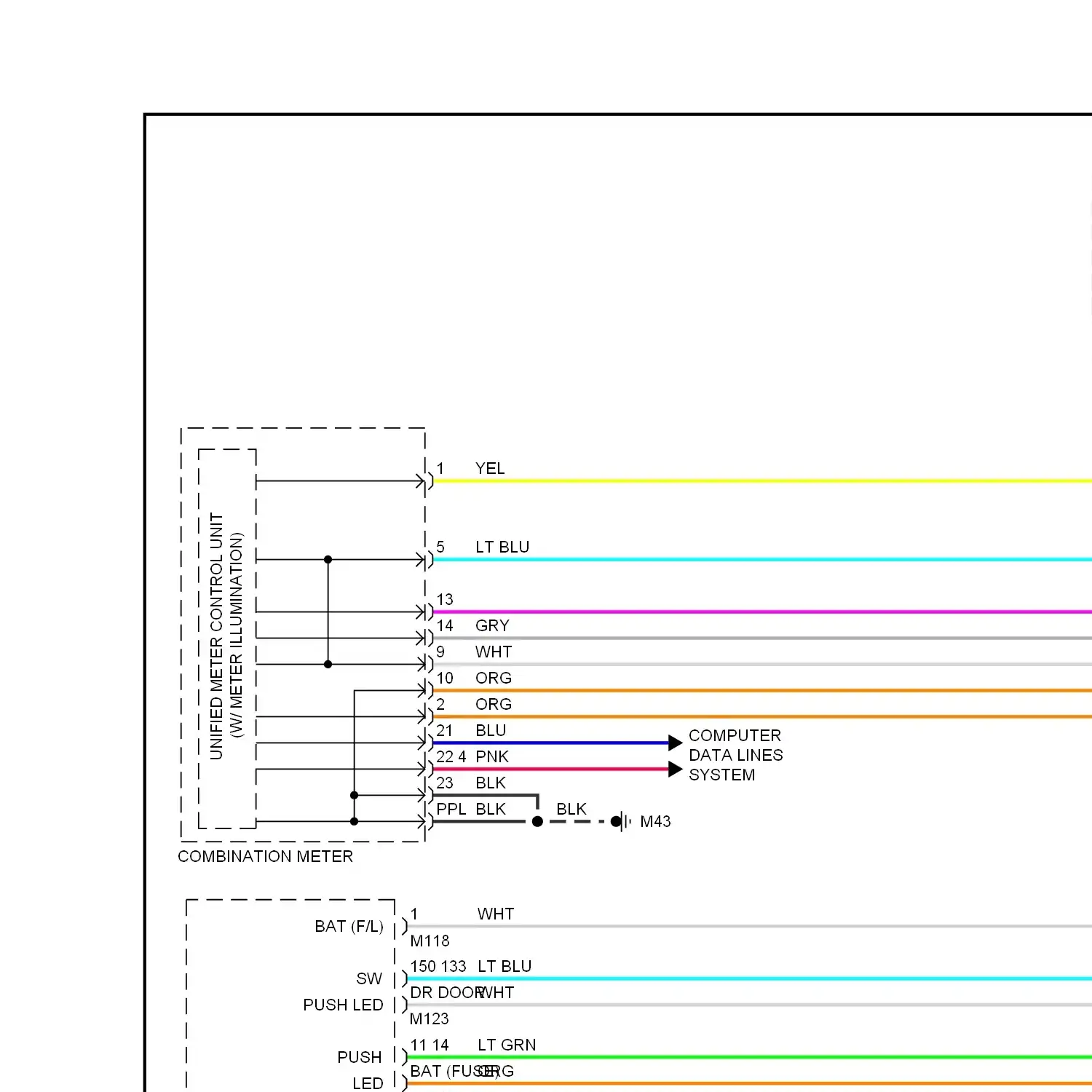The height and width of the screenshot is (1092, 1092).
Task: Select the PNK wire label
Action: pos(491,756)
